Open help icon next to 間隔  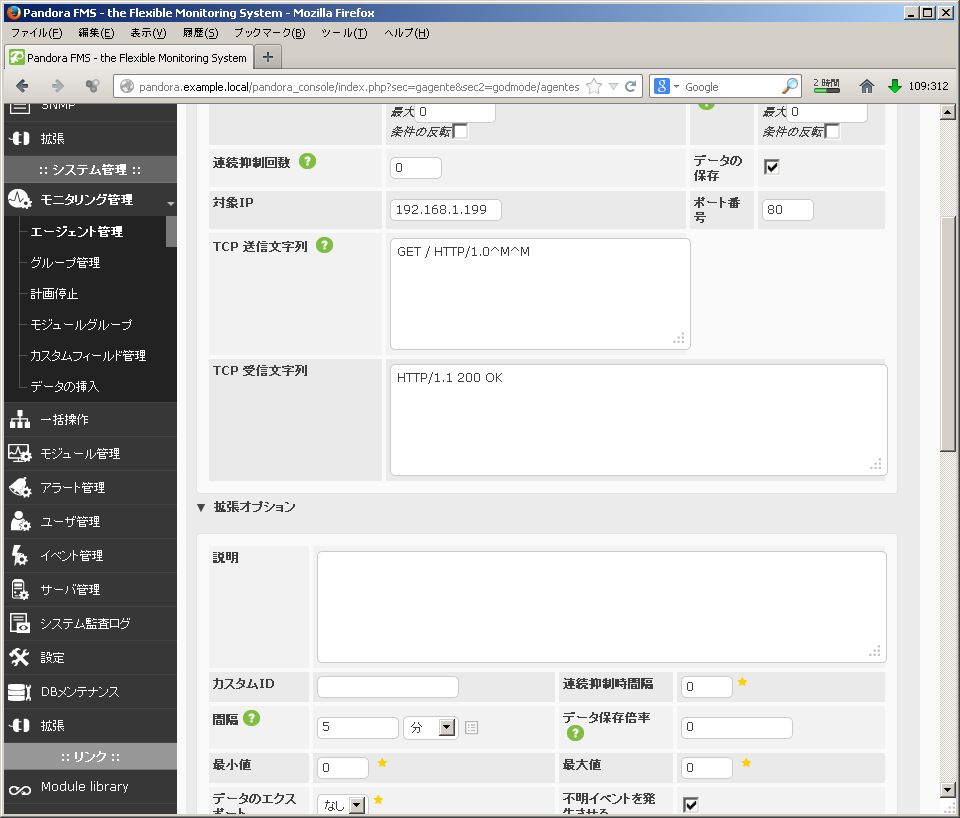coord(252,718)
